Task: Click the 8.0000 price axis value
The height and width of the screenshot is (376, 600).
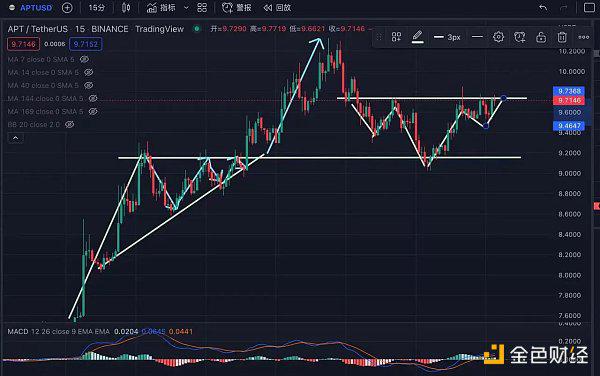Action: click(570, 275)
